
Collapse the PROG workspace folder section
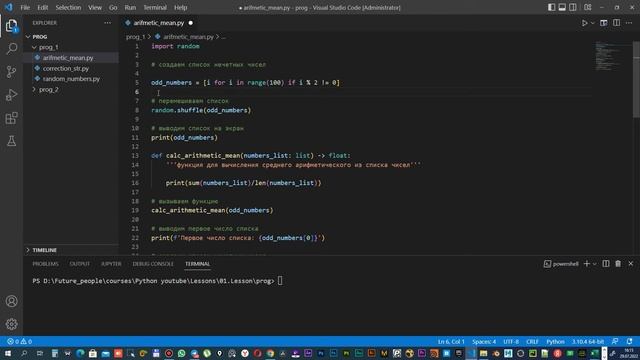[x=40, y=37]
